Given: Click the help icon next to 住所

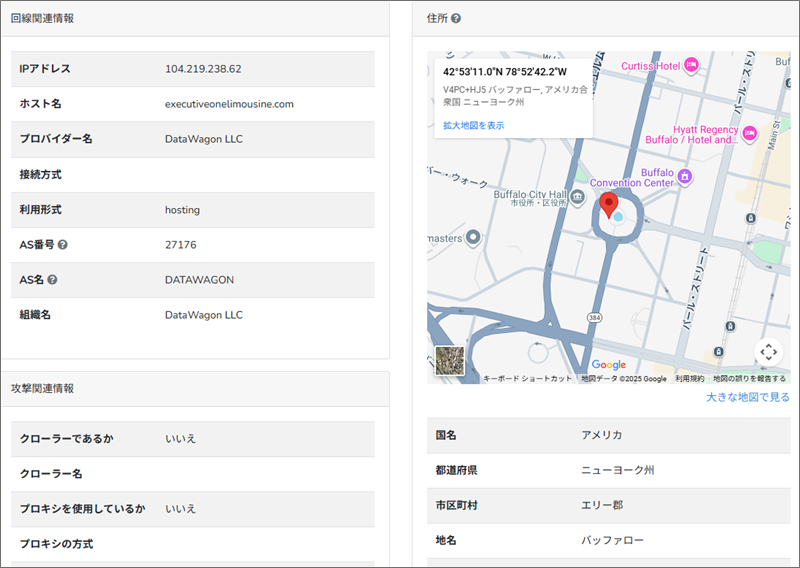Looking at the screenshot, I should [x=456, y=18].
